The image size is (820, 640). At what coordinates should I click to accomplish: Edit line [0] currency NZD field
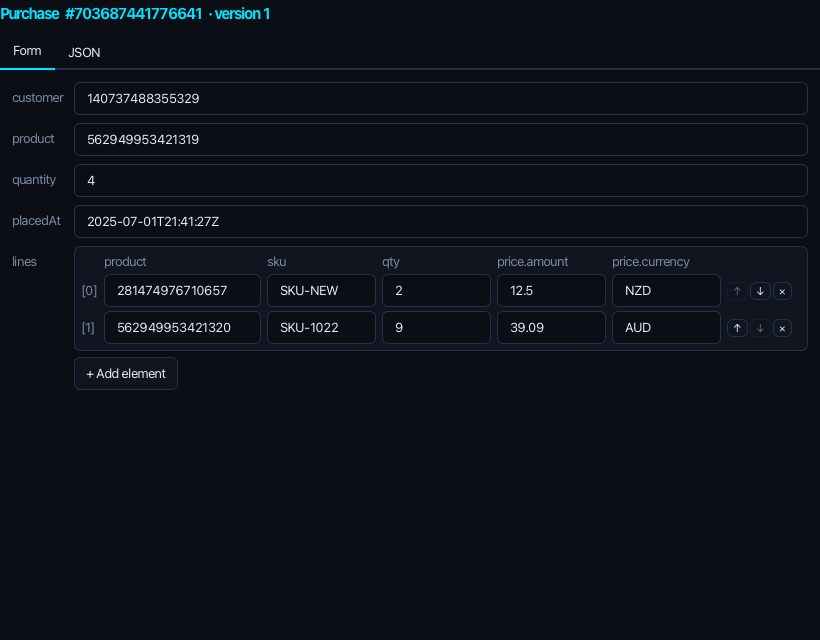pyautogui.click(x=666, y=291)
